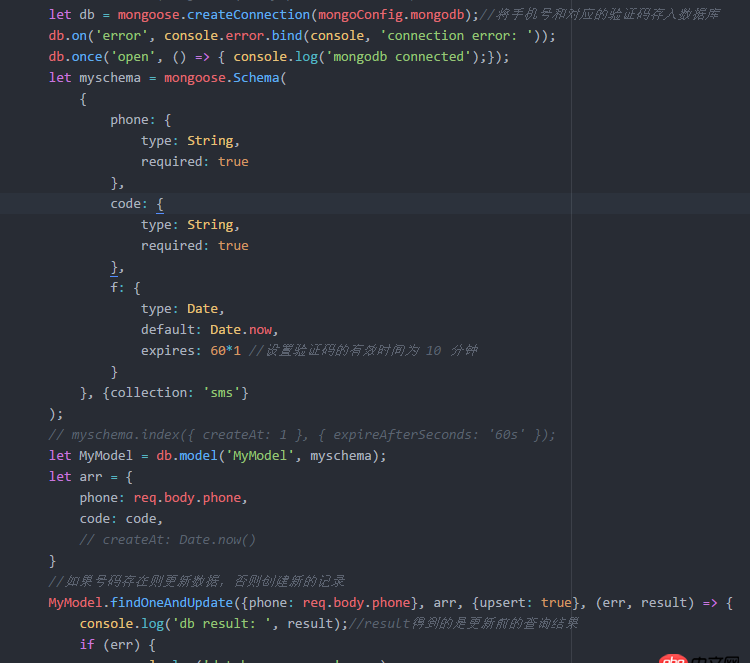Click 'MyModel' string in db.model call
750x663 pixels.
[260, 456]
